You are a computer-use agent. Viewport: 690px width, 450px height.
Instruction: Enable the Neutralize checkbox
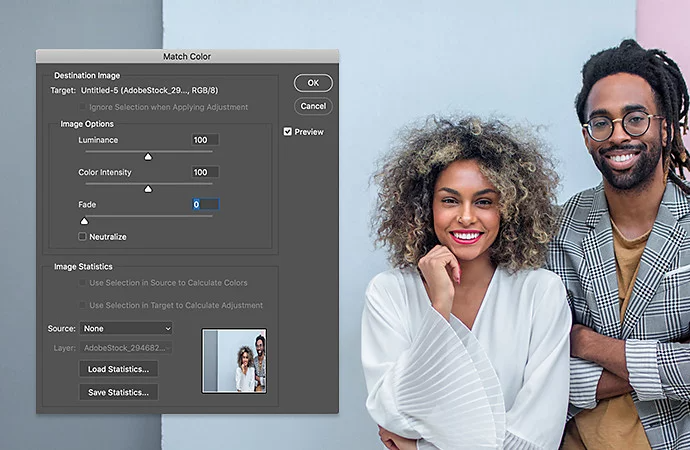coord(83,237)
